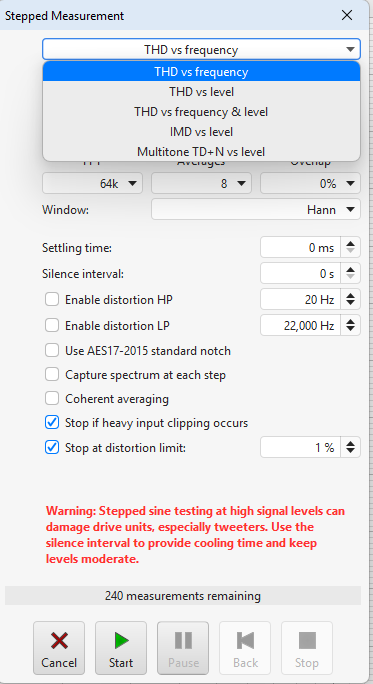Screen dimensions: 373x684
Task: Click the 20 Hz HP frequency field
Action: (x=300, y=299)
